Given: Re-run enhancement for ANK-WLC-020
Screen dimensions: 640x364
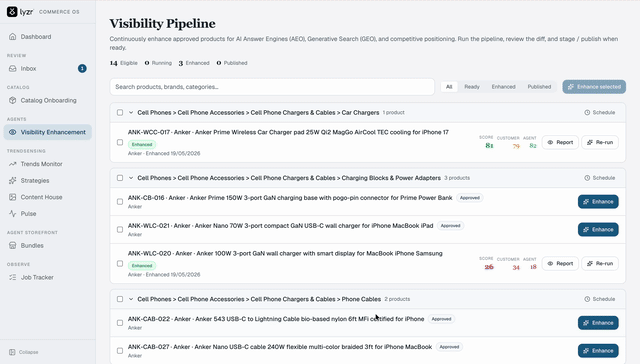Looking at the screenshot, I should 600,264.
